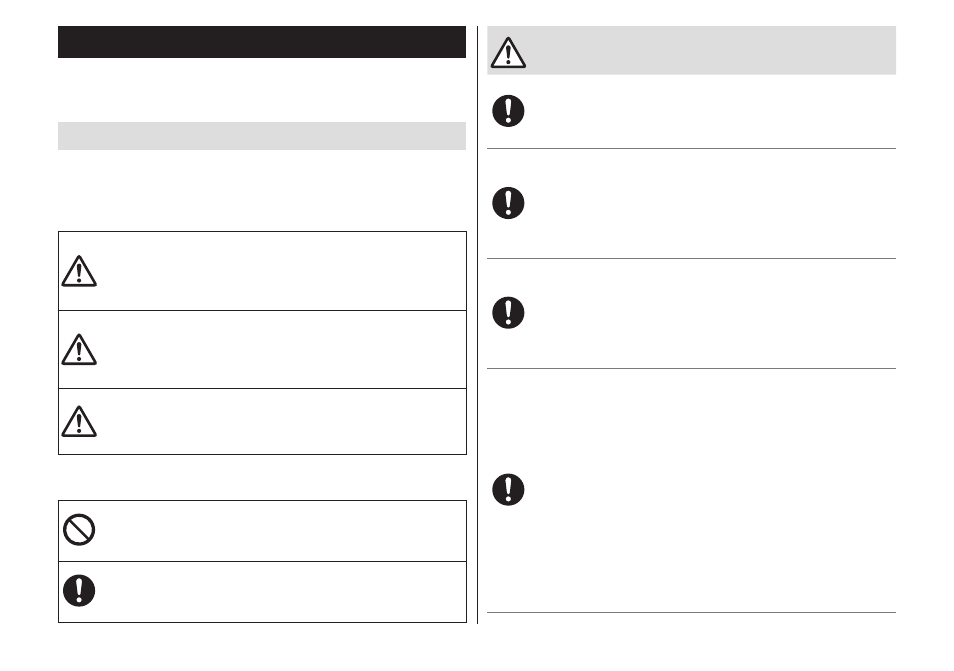Click the second exclamation circle in the right column

[x=508, y=203]
